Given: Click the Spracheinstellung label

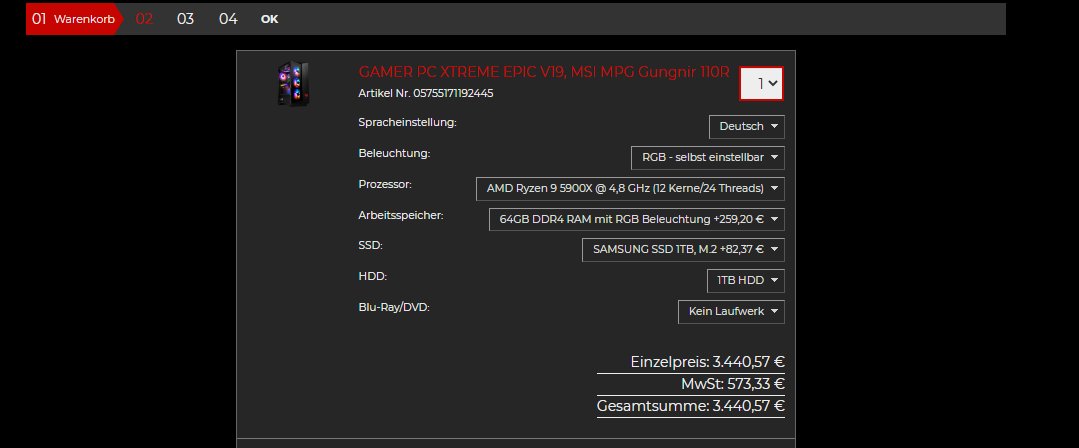Looking at the screenshot, I should click(407, 122).
